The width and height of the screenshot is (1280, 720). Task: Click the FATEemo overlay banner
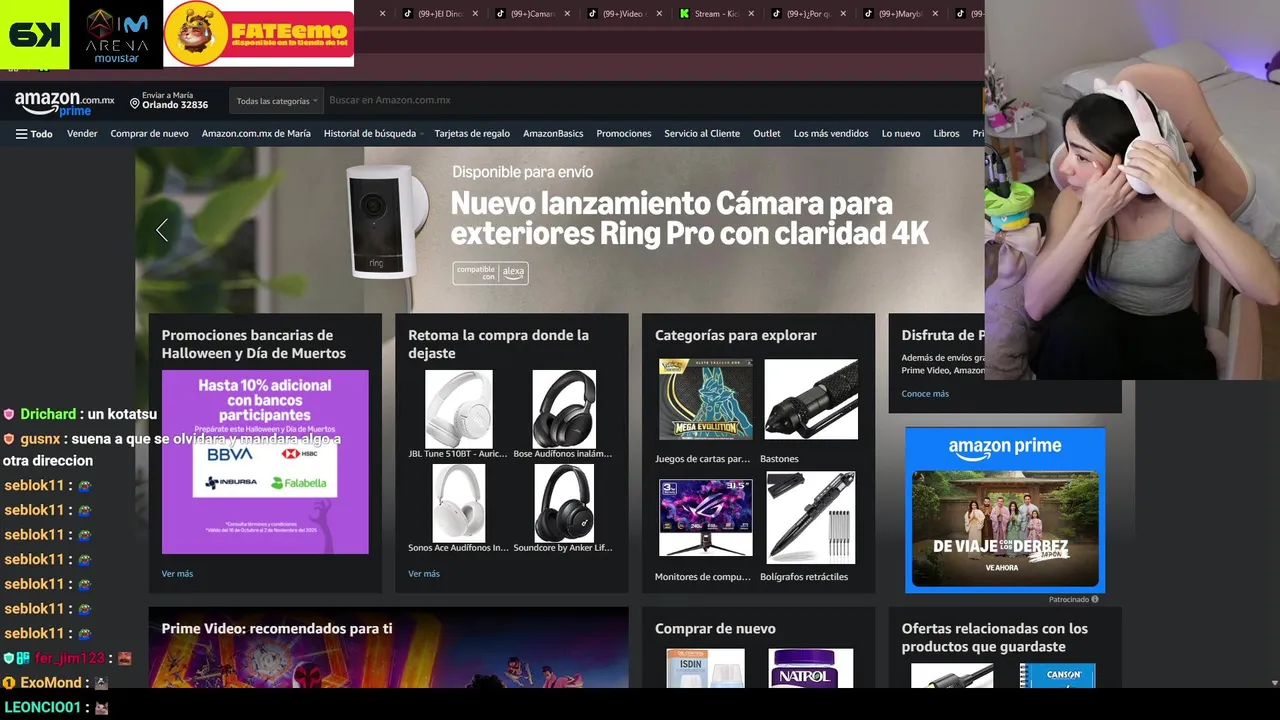click(258, 33)
